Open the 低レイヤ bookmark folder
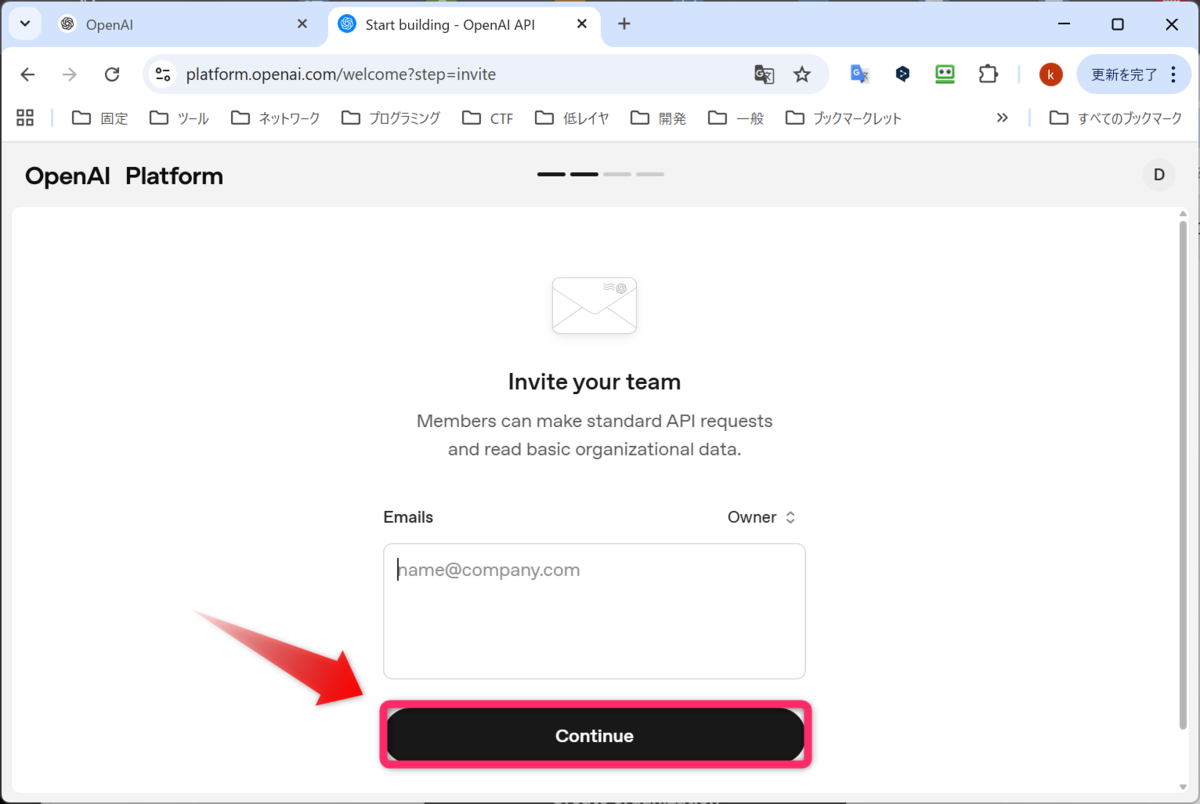 572,118
